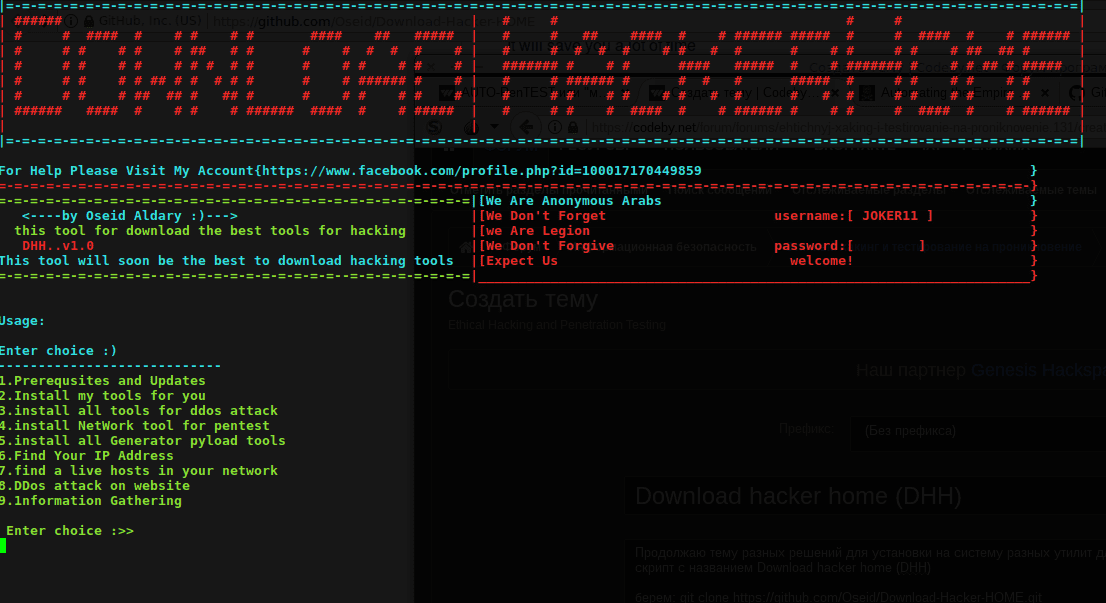Close the 'Automating the Empire' browser tab
Viewport: 1106px width, 603px height.
click(1045, 92)
